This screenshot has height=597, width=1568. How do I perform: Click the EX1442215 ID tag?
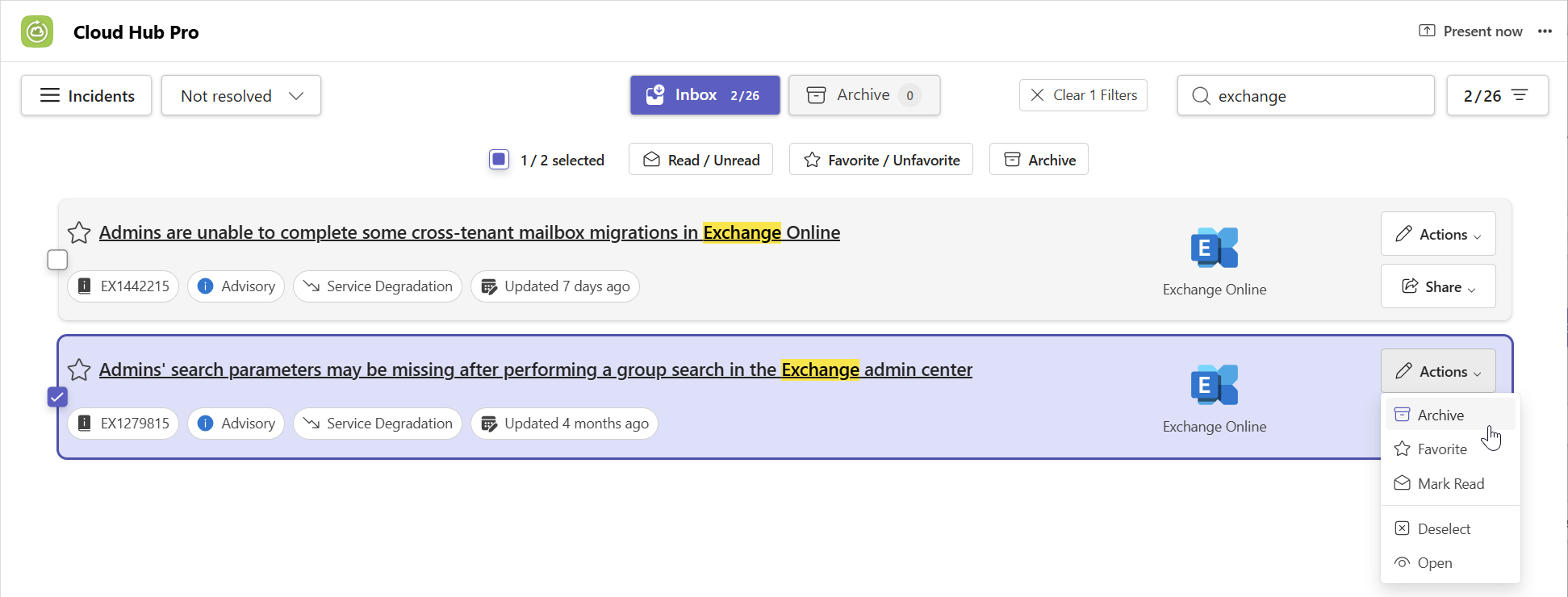[123, 286]
